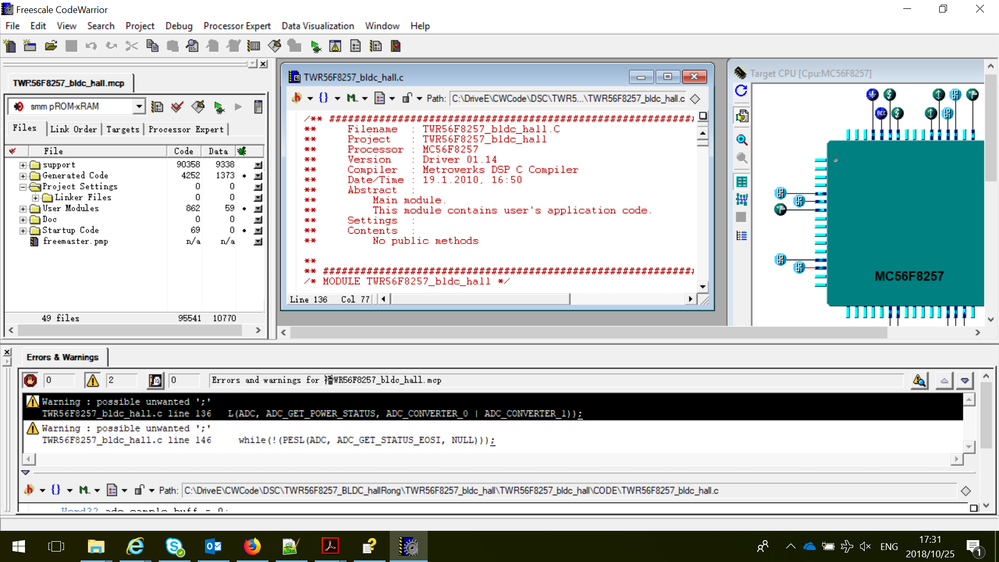Toggle the target mark for the User Modules row
The height and width of the screenshot is (562, 999).
pos(244,208)
